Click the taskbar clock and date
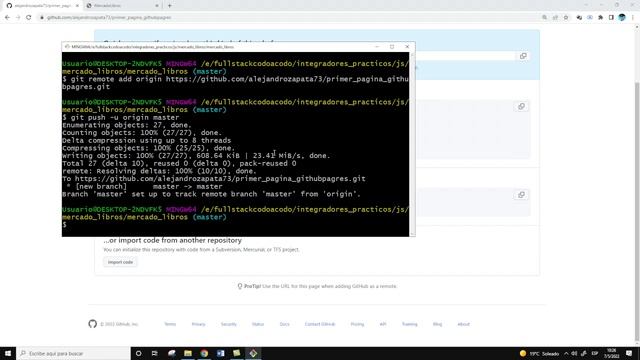This screenshot has width=640, height=360. (x=611, y=353)
